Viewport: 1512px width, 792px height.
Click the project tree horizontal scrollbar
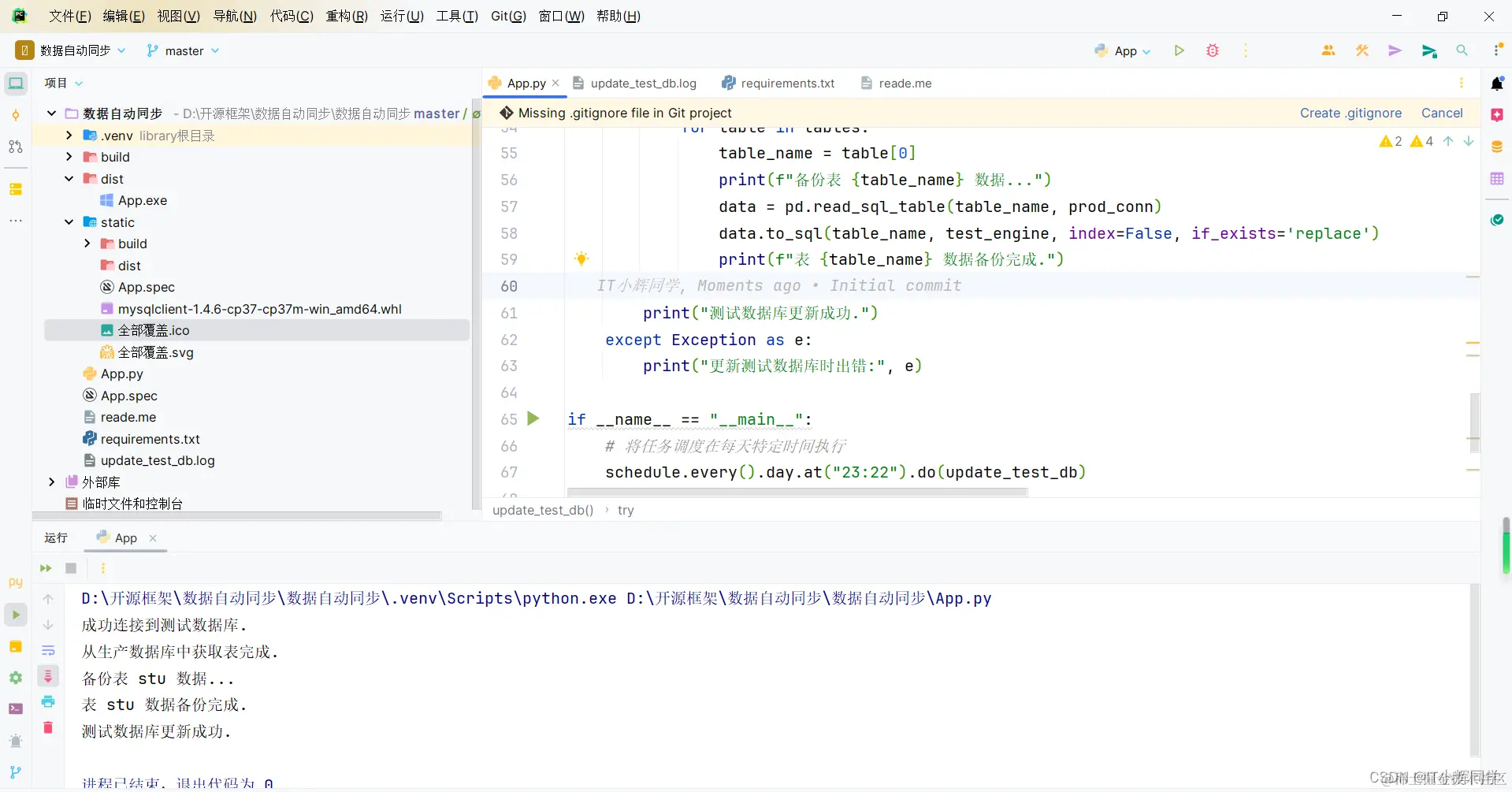tap(236, 515)
